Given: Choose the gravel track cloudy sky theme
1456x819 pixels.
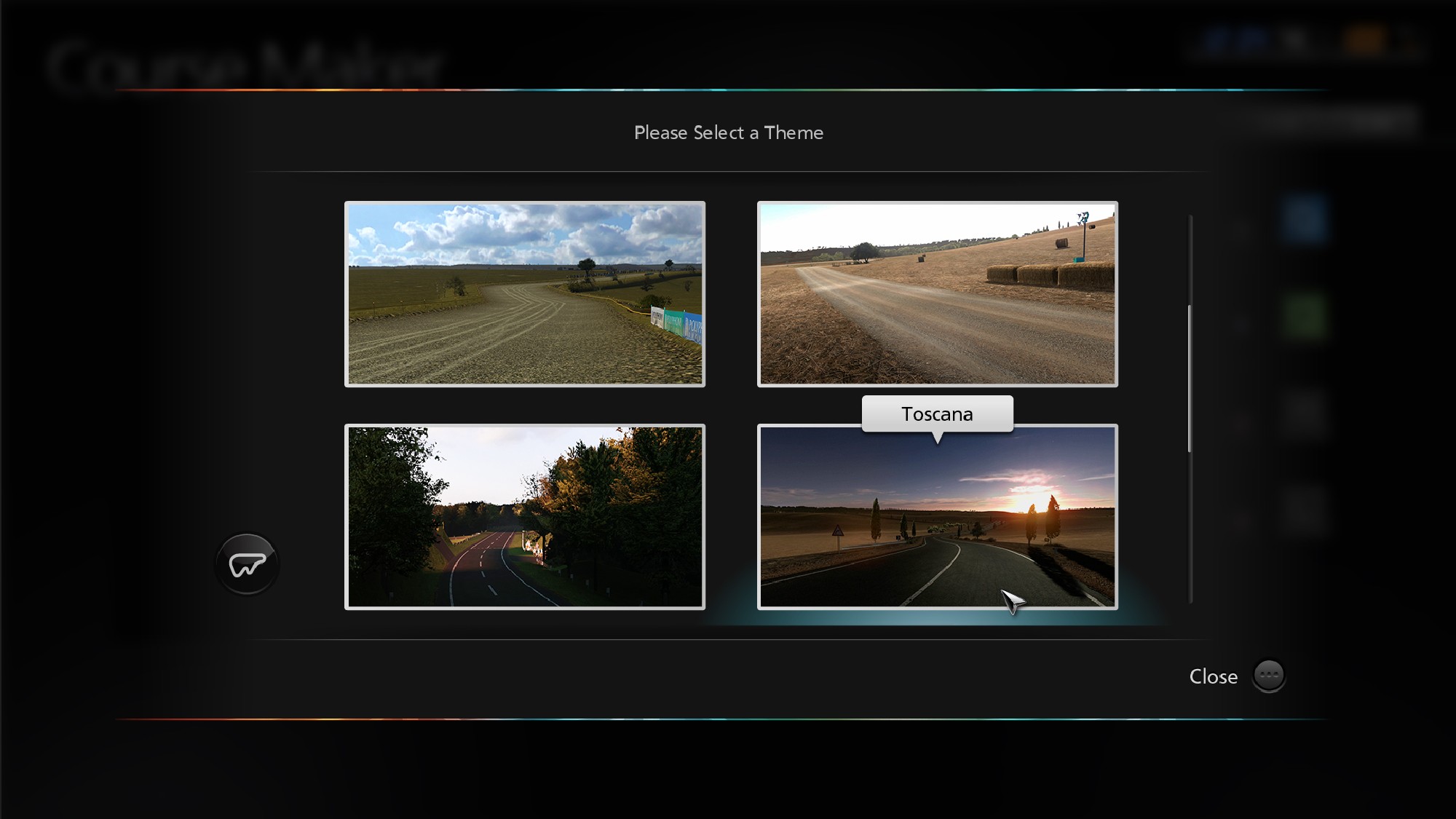Looking at the screenshot, I should pos(525,294).
